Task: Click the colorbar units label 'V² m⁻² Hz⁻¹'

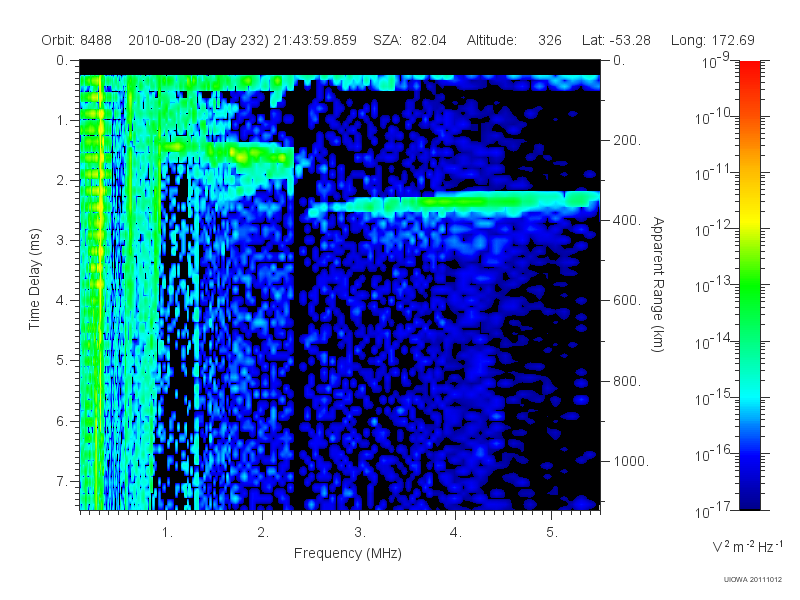Action: (x=747, y=545)
